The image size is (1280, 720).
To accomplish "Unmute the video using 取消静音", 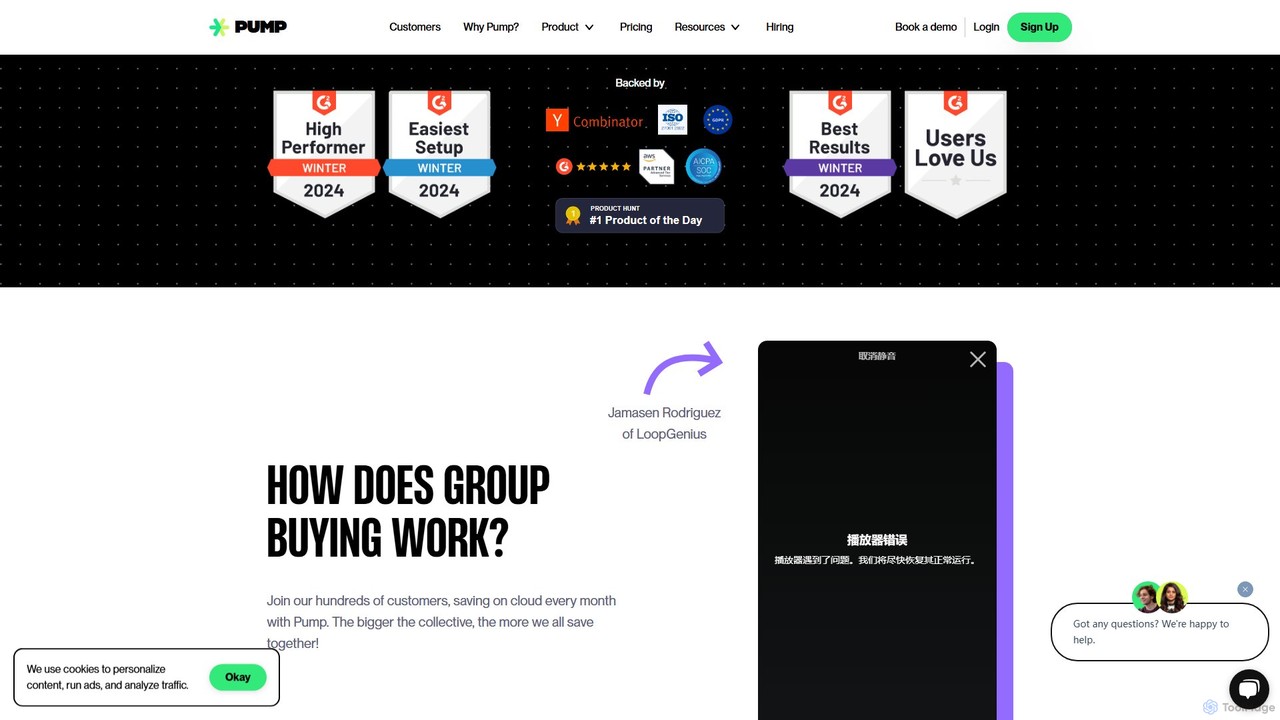I will tap(877, 356).
